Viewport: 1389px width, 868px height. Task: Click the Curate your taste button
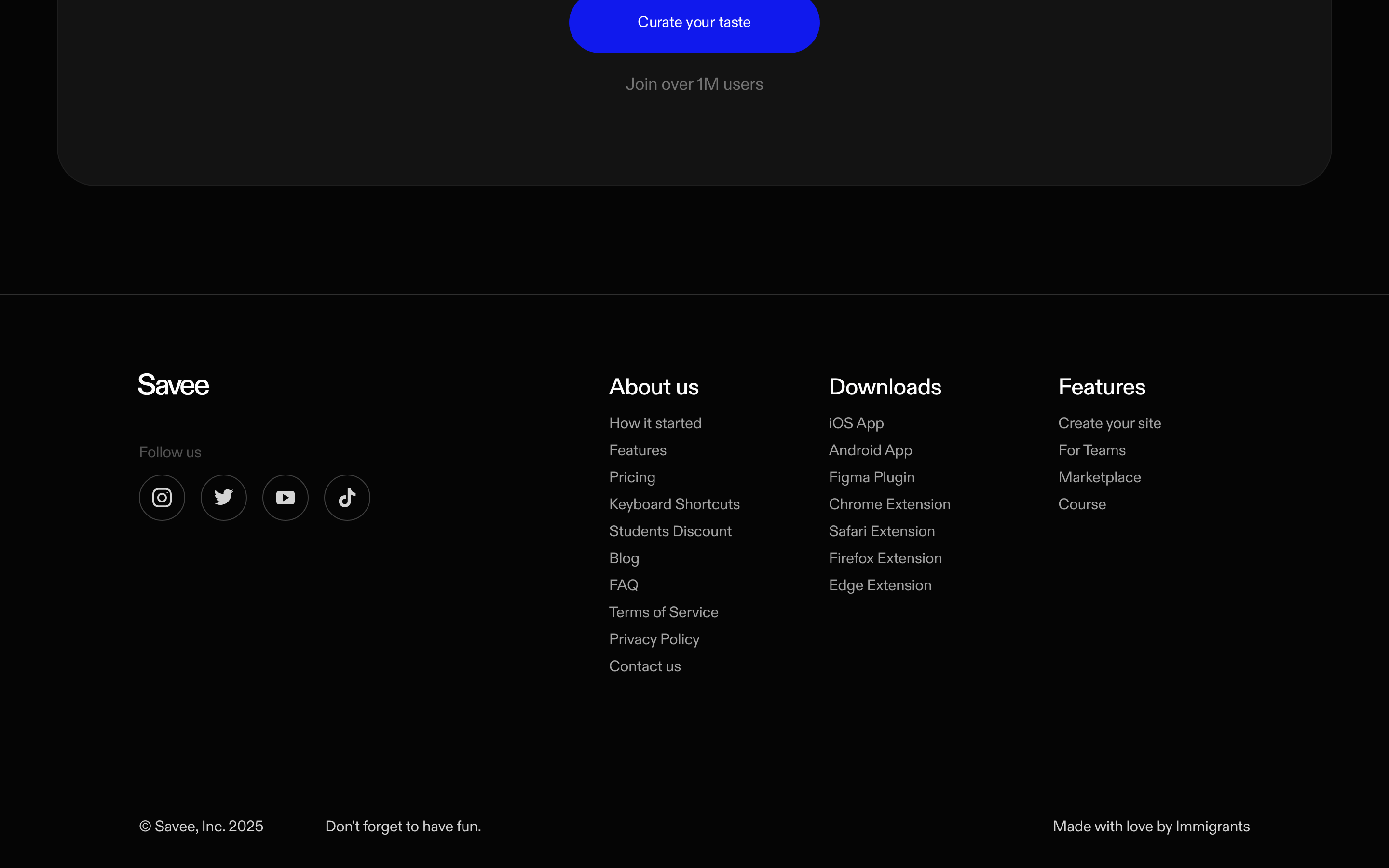(694, 22)
